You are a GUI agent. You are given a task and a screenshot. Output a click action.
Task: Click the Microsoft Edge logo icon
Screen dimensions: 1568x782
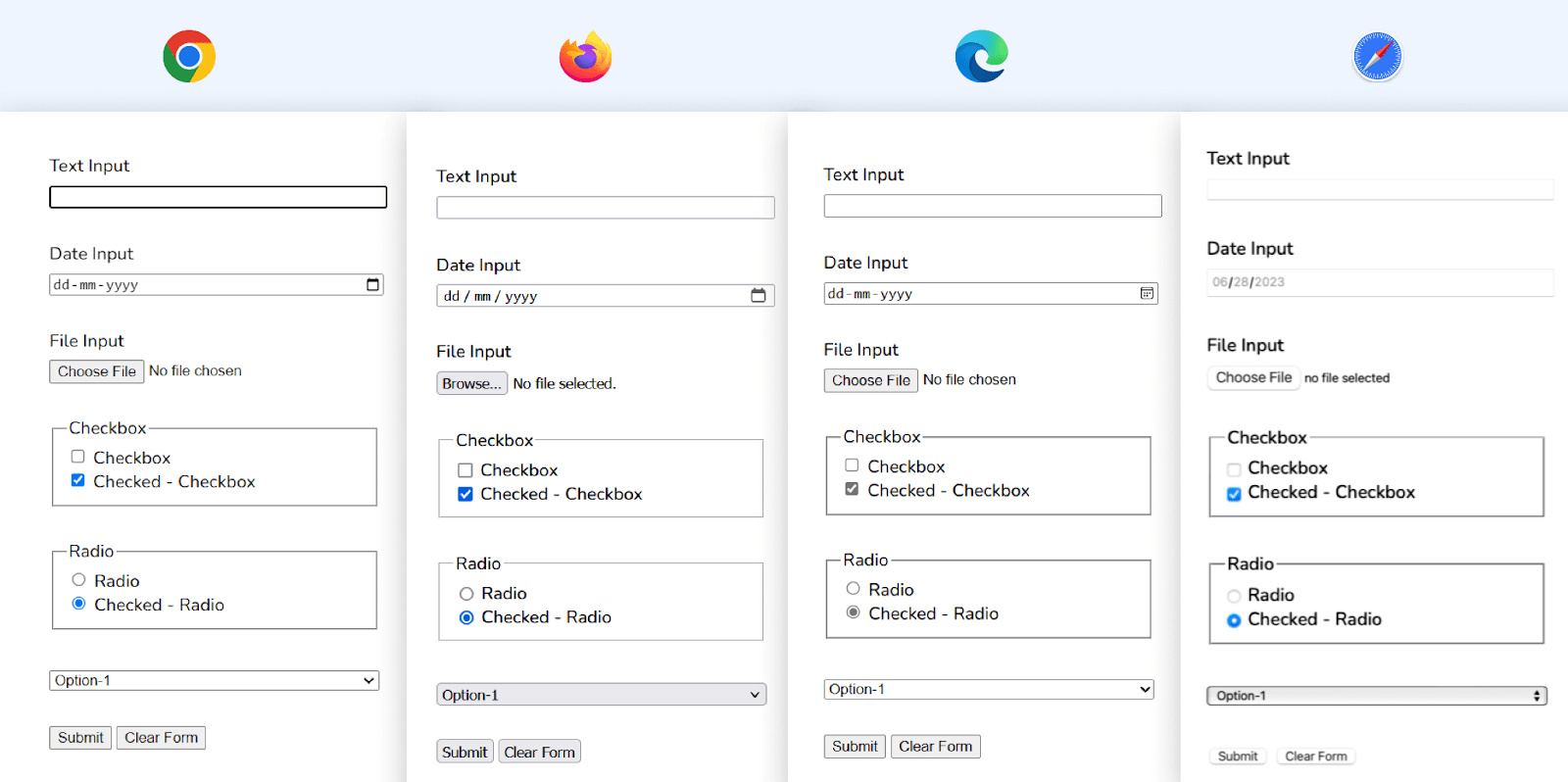coord(982,57)
